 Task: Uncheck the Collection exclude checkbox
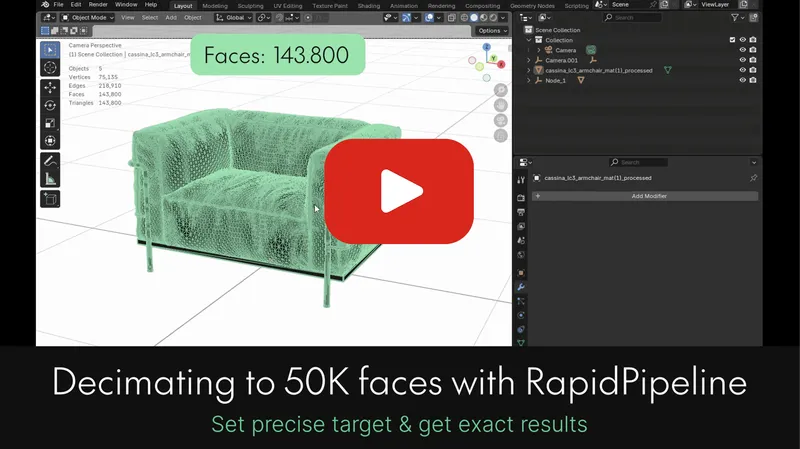[x=732, y=40]
